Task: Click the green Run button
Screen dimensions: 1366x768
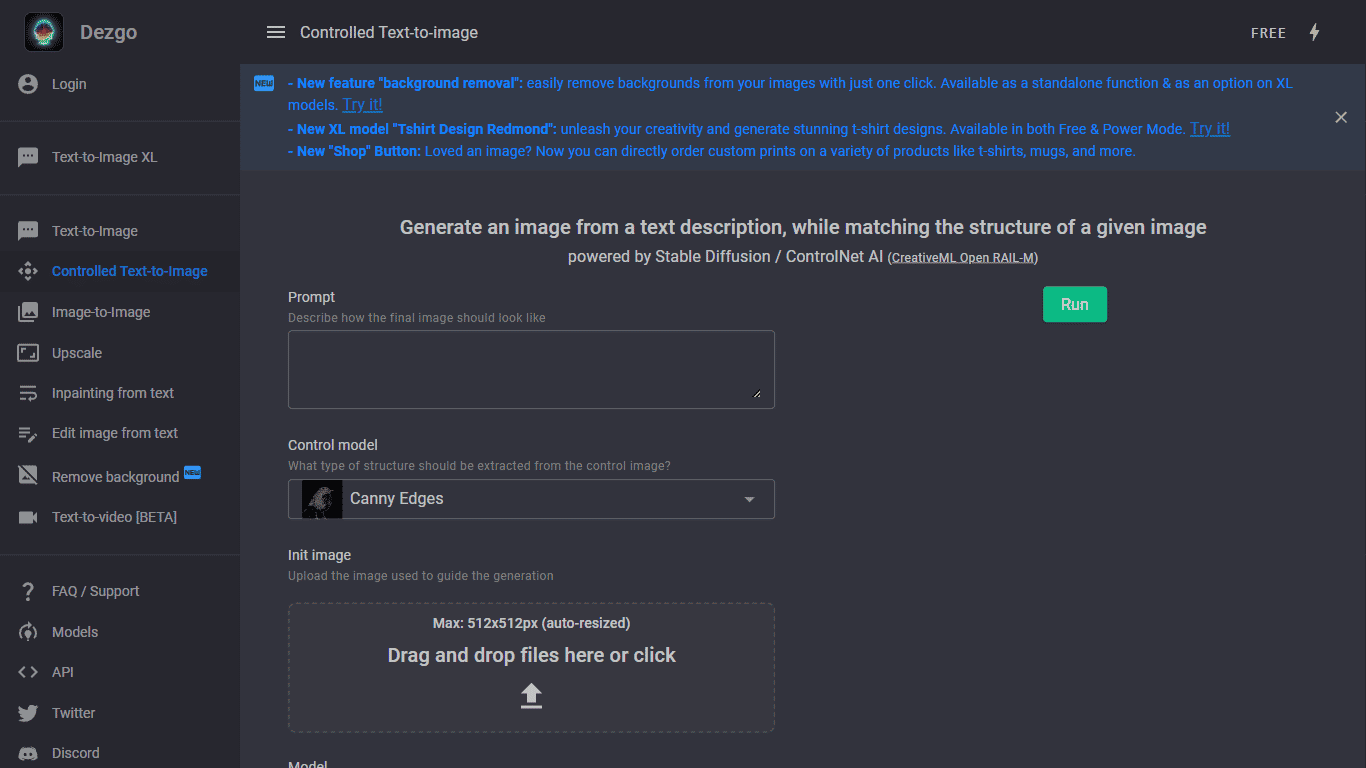Action: click(1075, 304)
